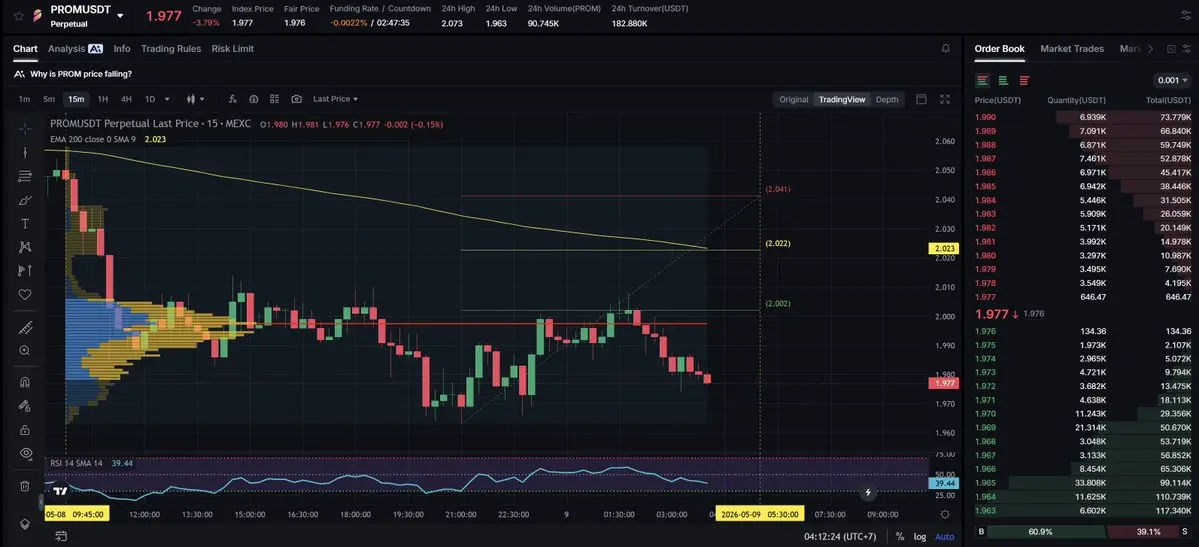Open the Risk Limit tab
Screen dimensions: 1199x547
pos(232,48)
